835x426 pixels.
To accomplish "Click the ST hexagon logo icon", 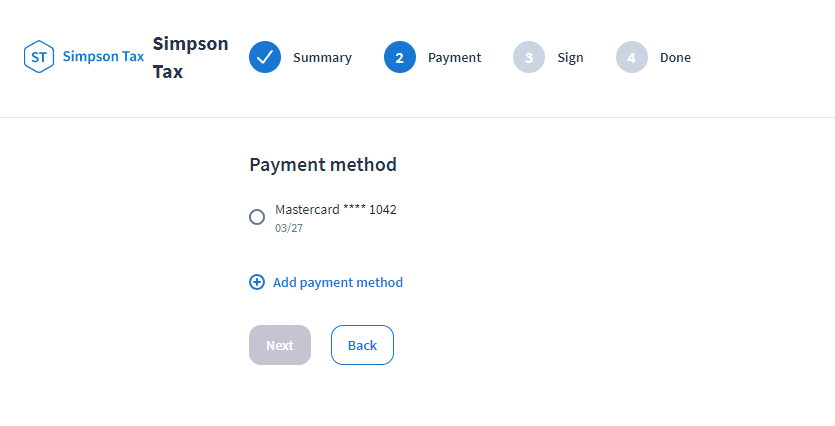I will [x=39, y=57].
